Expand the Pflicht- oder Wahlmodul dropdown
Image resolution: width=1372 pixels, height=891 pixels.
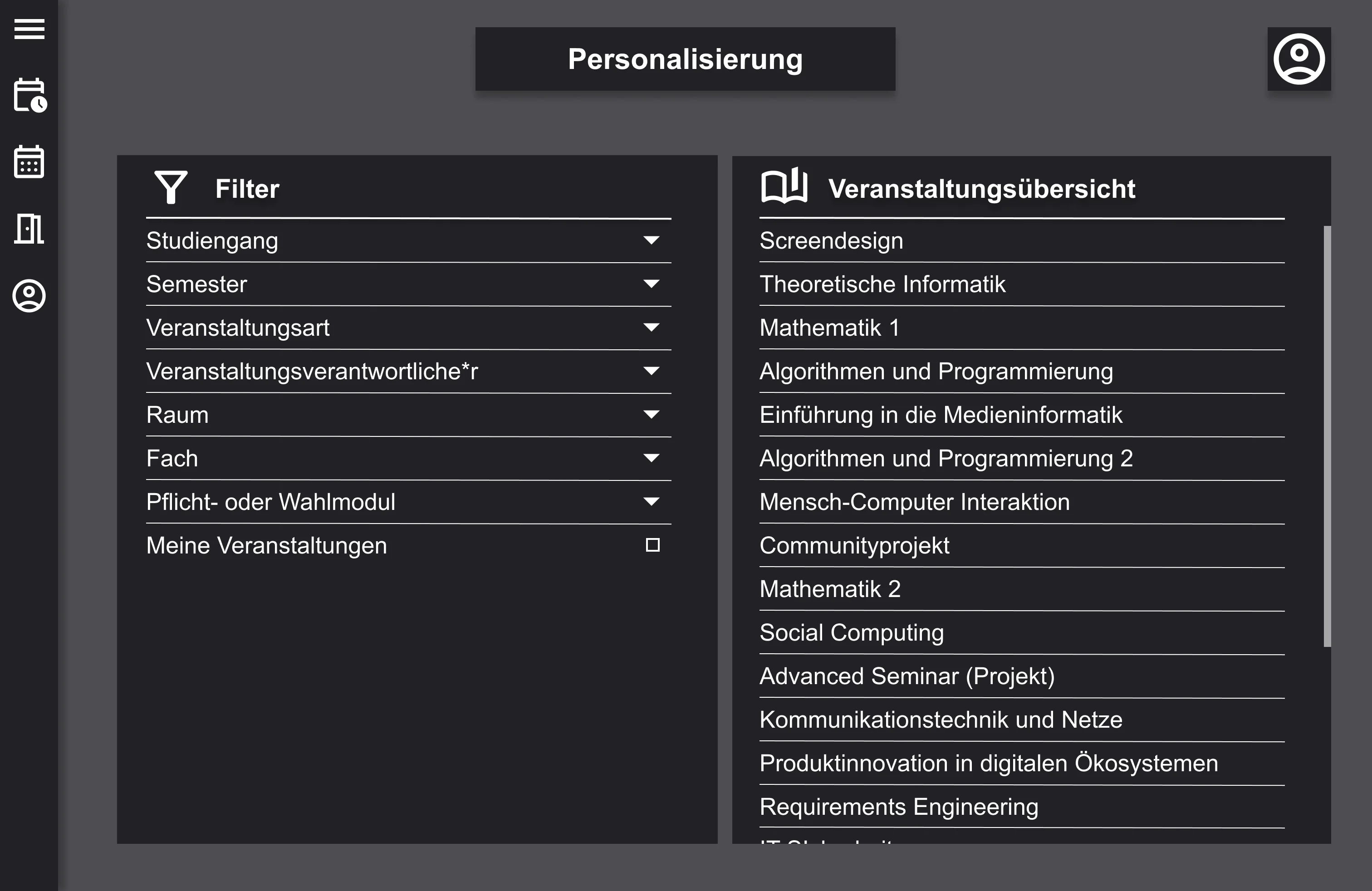click(652, 501)
